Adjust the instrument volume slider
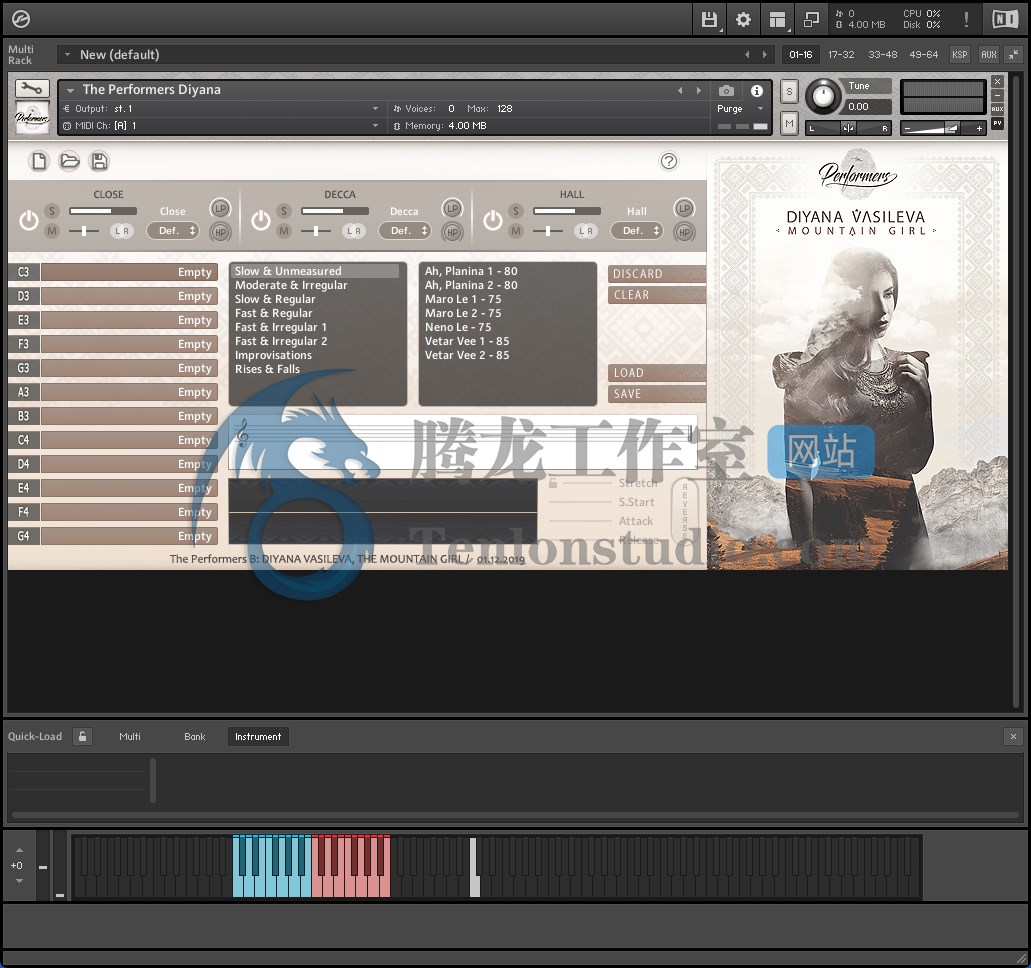Screen dimensions: 1031x968 (x=942, y=128)
